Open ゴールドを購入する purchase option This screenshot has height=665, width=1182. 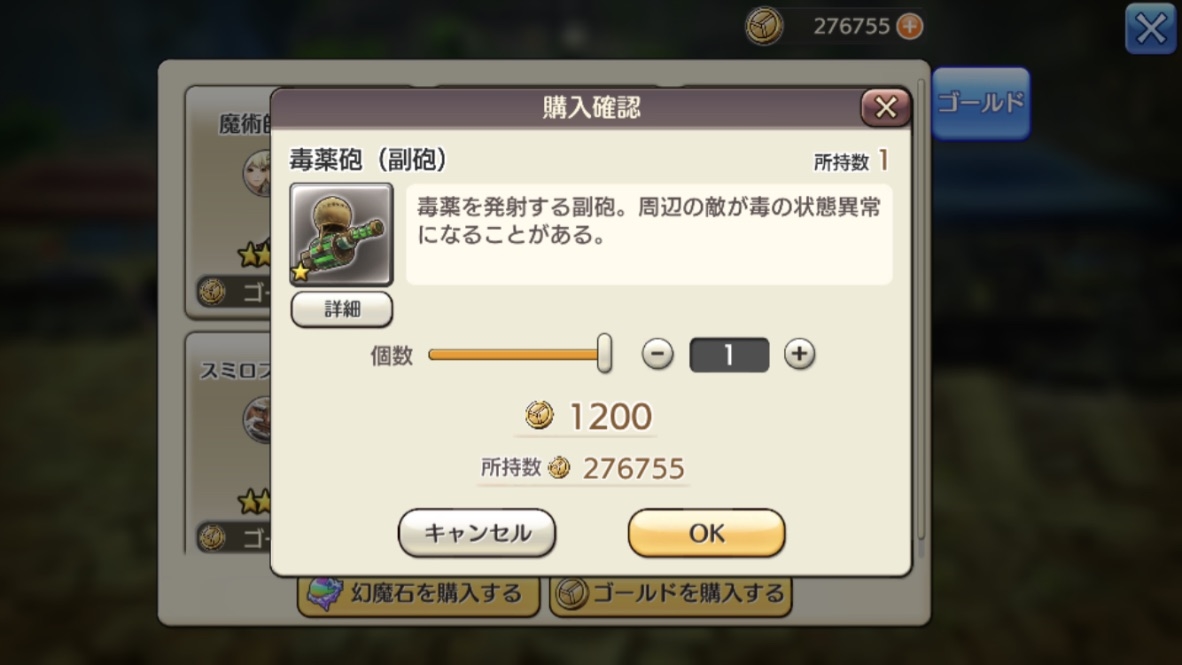[671, 595]
